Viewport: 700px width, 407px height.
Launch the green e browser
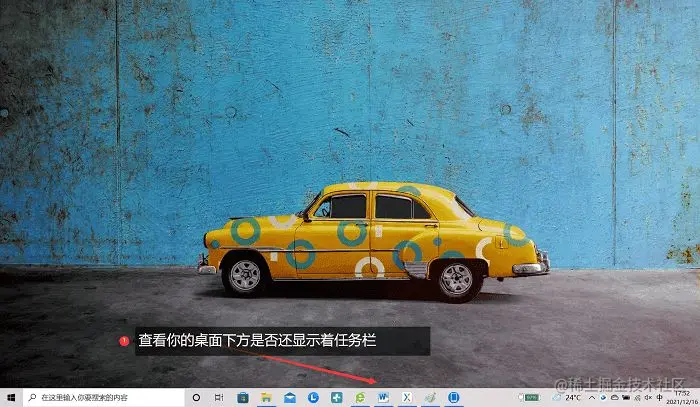click(x=360, y=397)
